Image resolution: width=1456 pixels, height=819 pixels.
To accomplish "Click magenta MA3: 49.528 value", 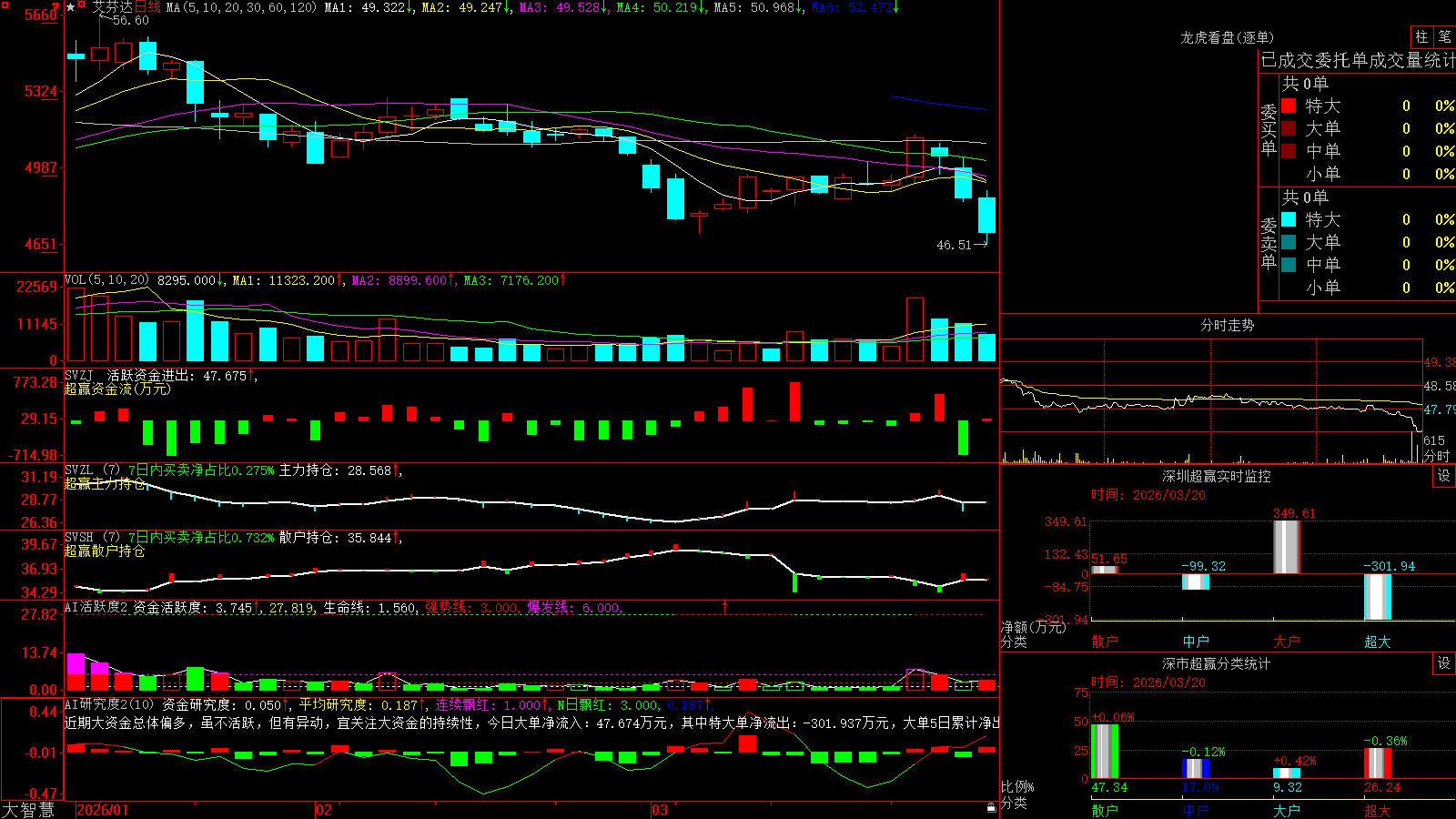I will pyautogui.click(x=564, y=7).
